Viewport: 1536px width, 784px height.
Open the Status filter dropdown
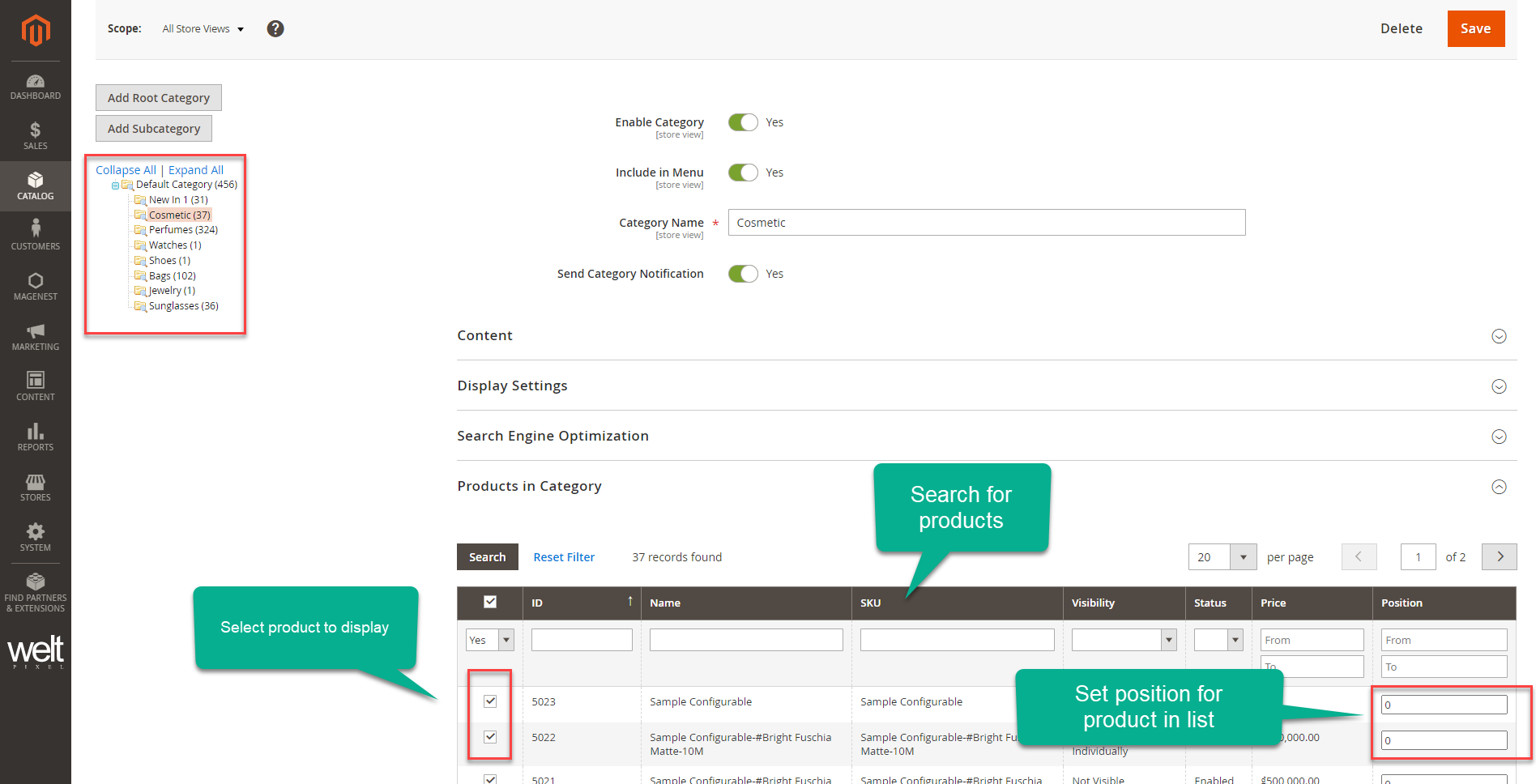pyautogui.click(x=1218, y=640)
